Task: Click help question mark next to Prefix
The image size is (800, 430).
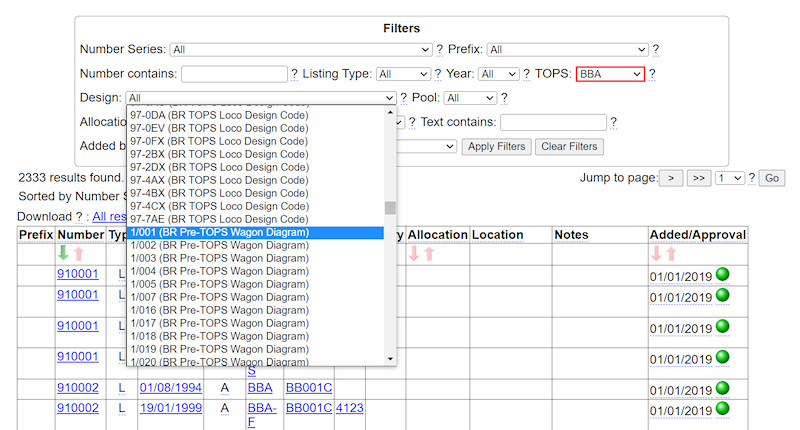Action: 656,49
